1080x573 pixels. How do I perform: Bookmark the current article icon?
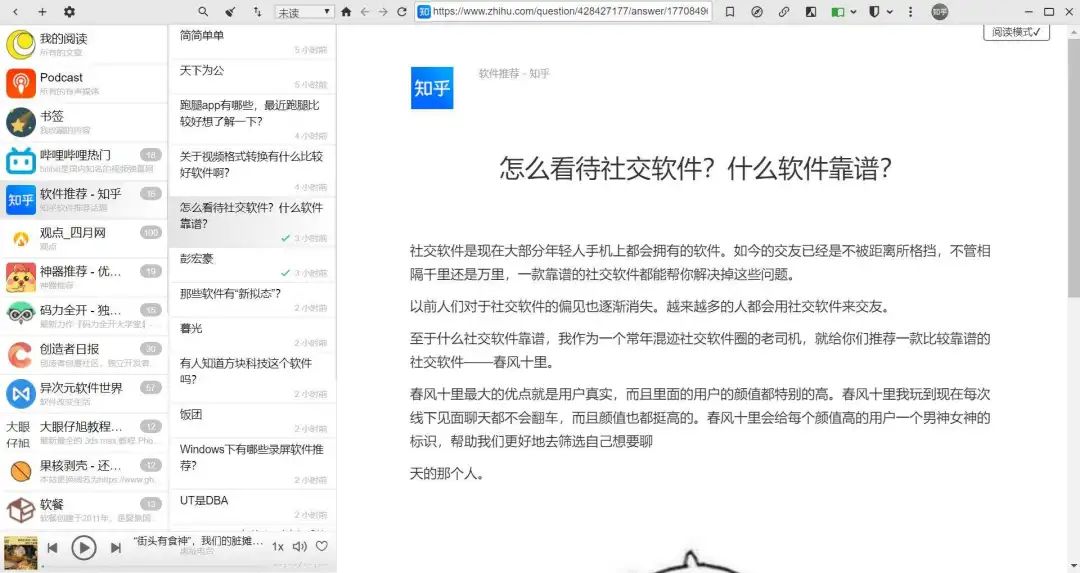[730, 12]
